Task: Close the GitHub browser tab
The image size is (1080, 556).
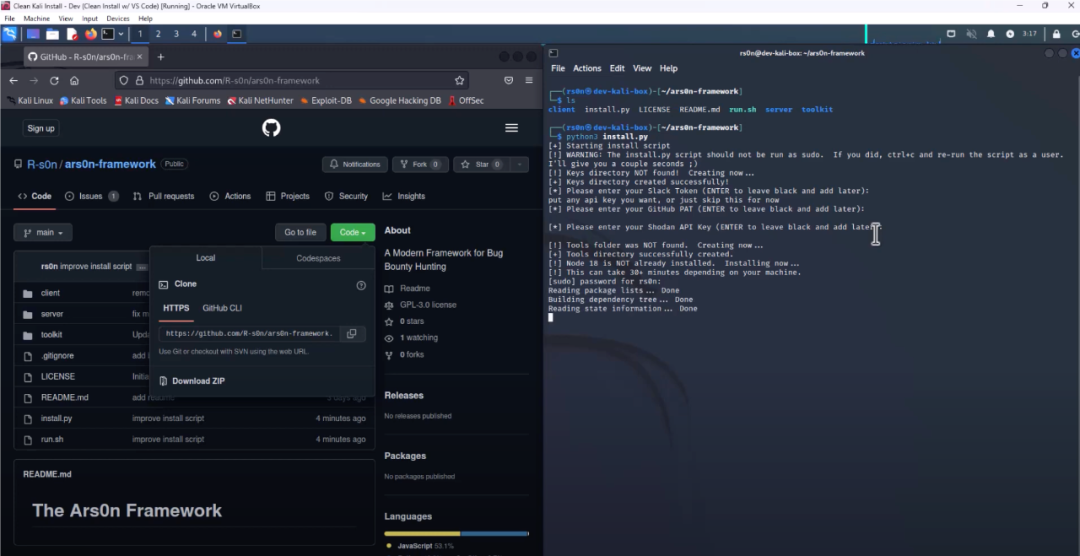Action: tap(140, 56)
